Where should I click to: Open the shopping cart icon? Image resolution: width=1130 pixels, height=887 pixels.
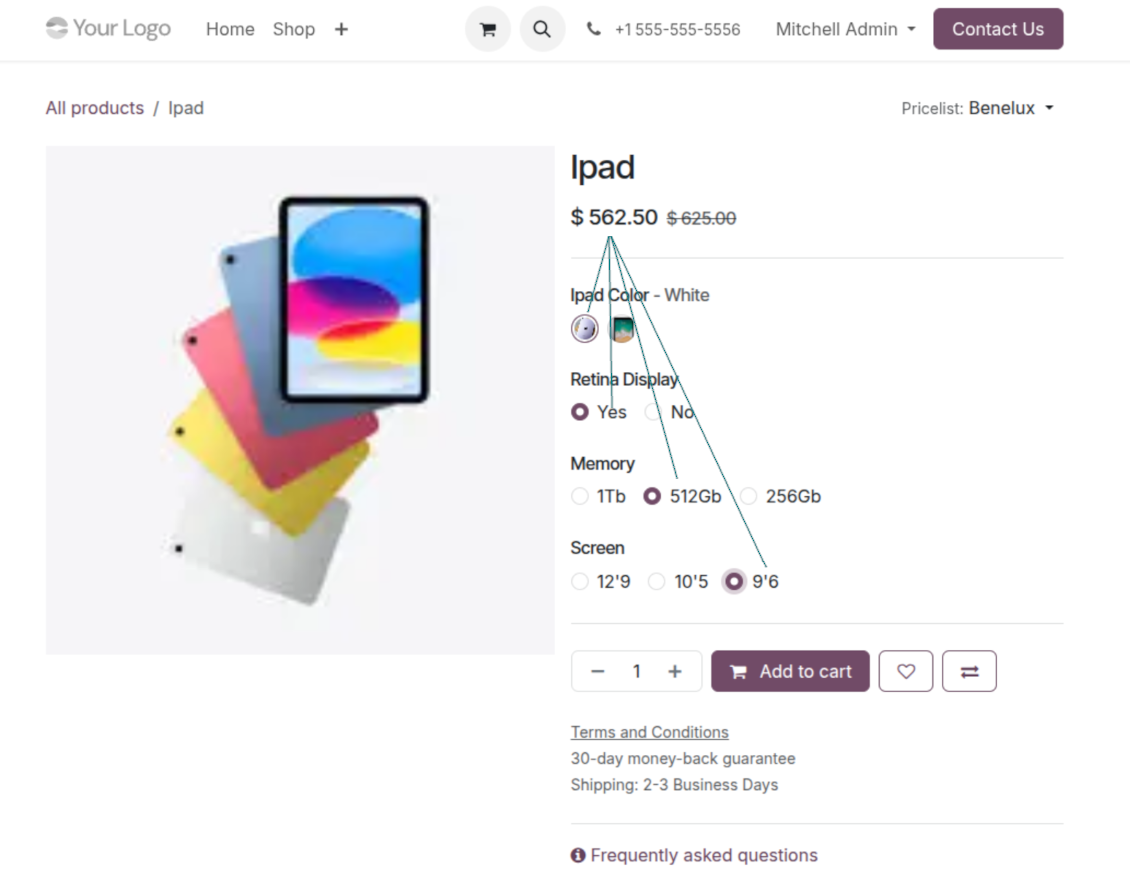(488, 30)
